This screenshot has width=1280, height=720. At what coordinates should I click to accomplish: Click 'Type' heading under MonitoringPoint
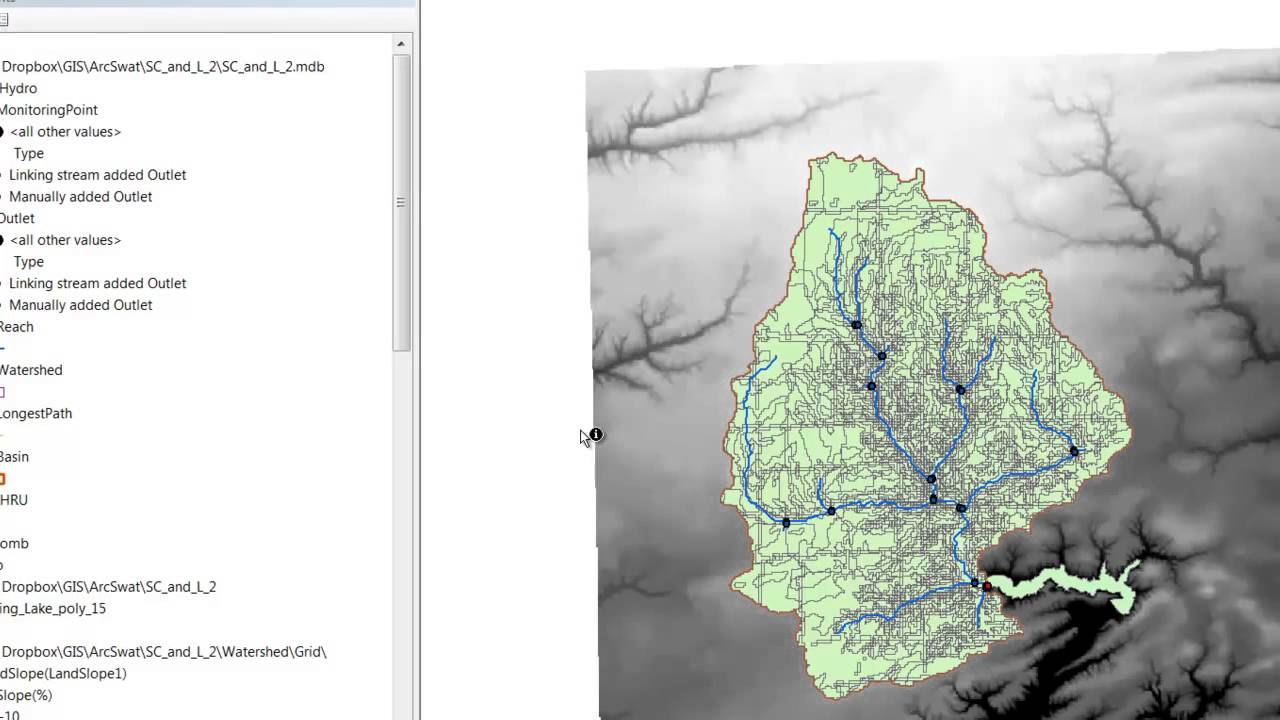(x=29, y=153)
